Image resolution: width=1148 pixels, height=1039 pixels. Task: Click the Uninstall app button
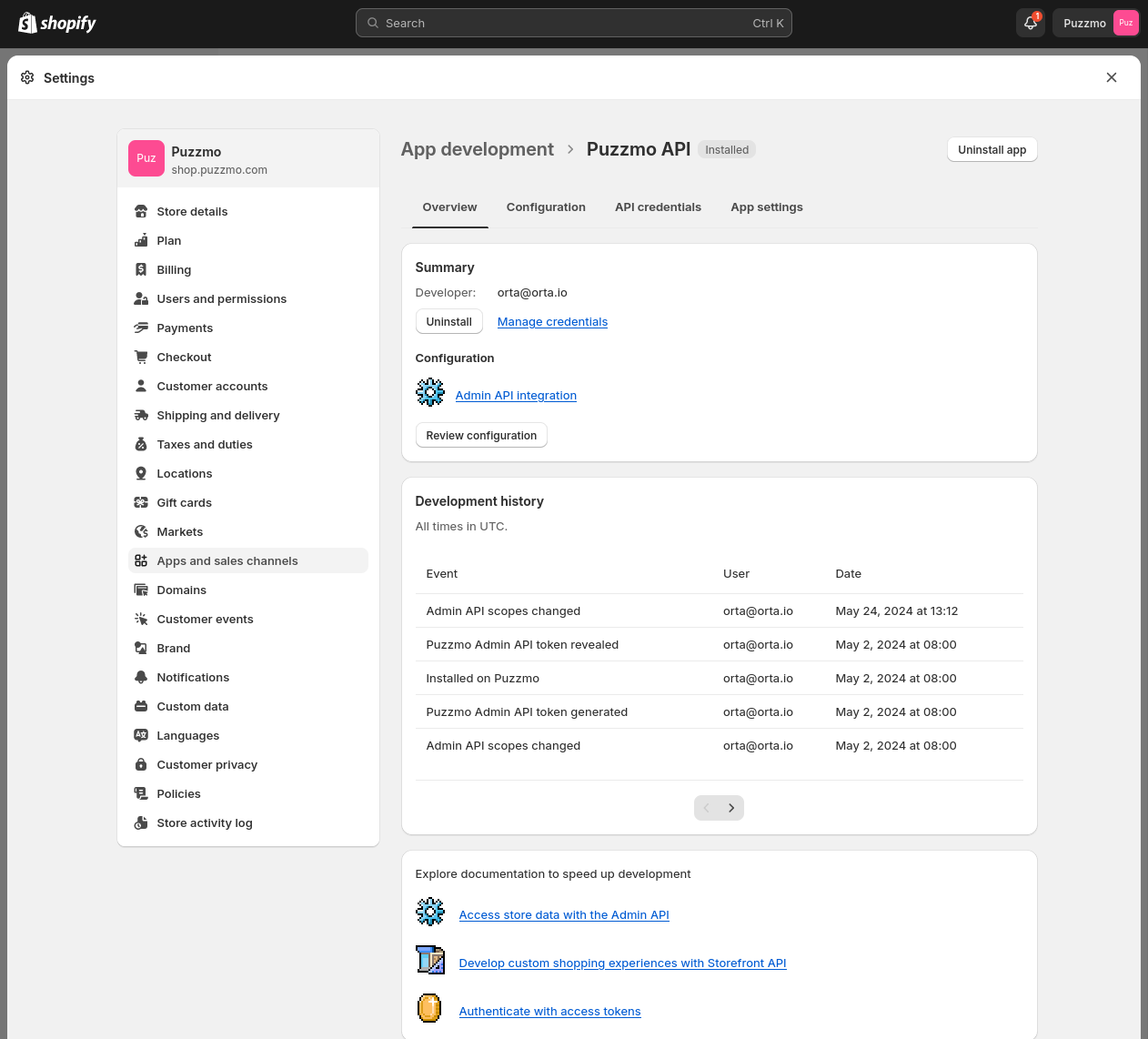pos(992,149)
